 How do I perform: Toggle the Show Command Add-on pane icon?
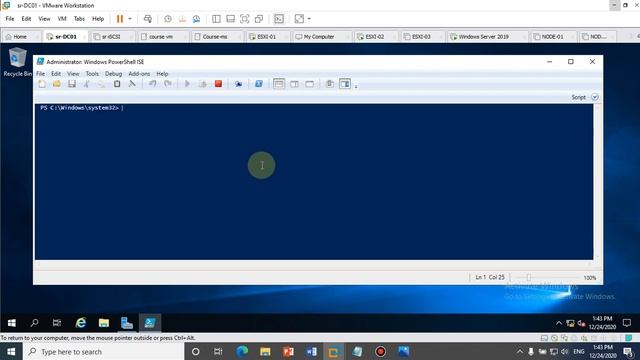pyautogui.click(x=345, y=84)
